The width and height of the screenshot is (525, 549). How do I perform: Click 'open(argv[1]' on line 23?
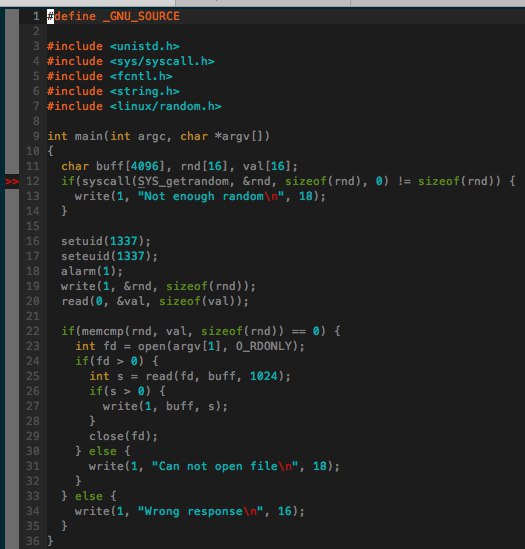click(x=180, y=346)
